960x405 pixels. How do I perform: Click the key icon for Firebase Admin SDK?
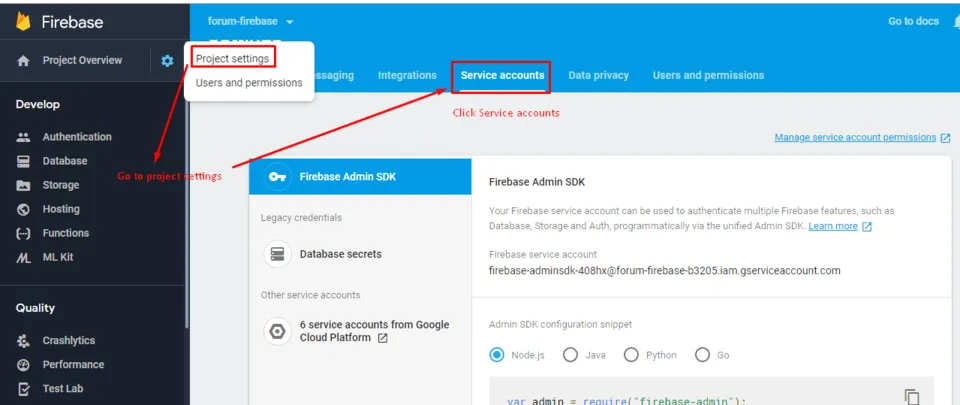tap(277, 177)
